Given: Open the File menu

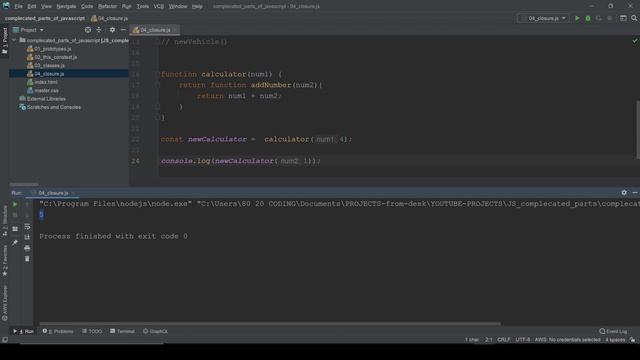Looking at the screenshot, I should pos(18,6).
